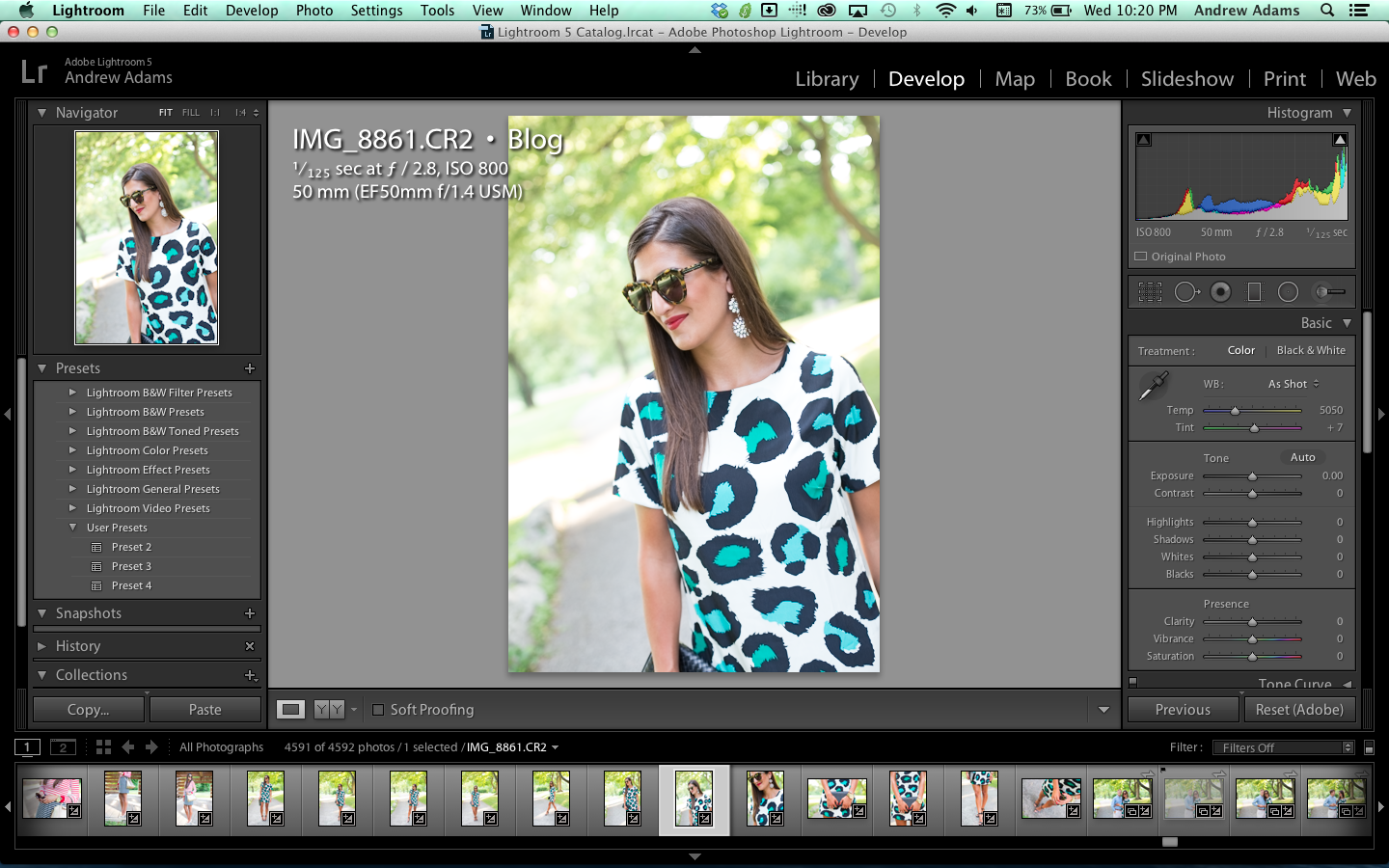1389x868 pixels.
Task: Open the WB As Shot dropdown
Action: pyautogui.click(x=1293, y=384)
